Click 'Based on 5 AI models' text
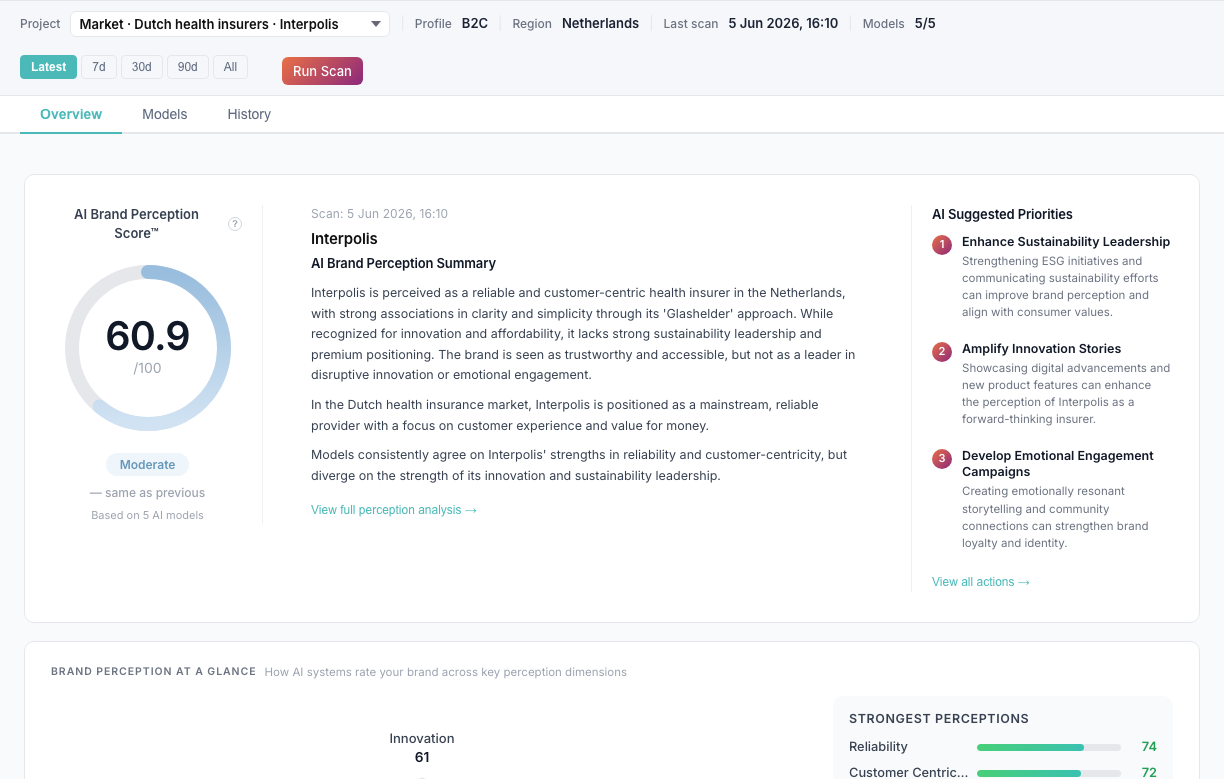1224x779 pixels. click(147, 516)
